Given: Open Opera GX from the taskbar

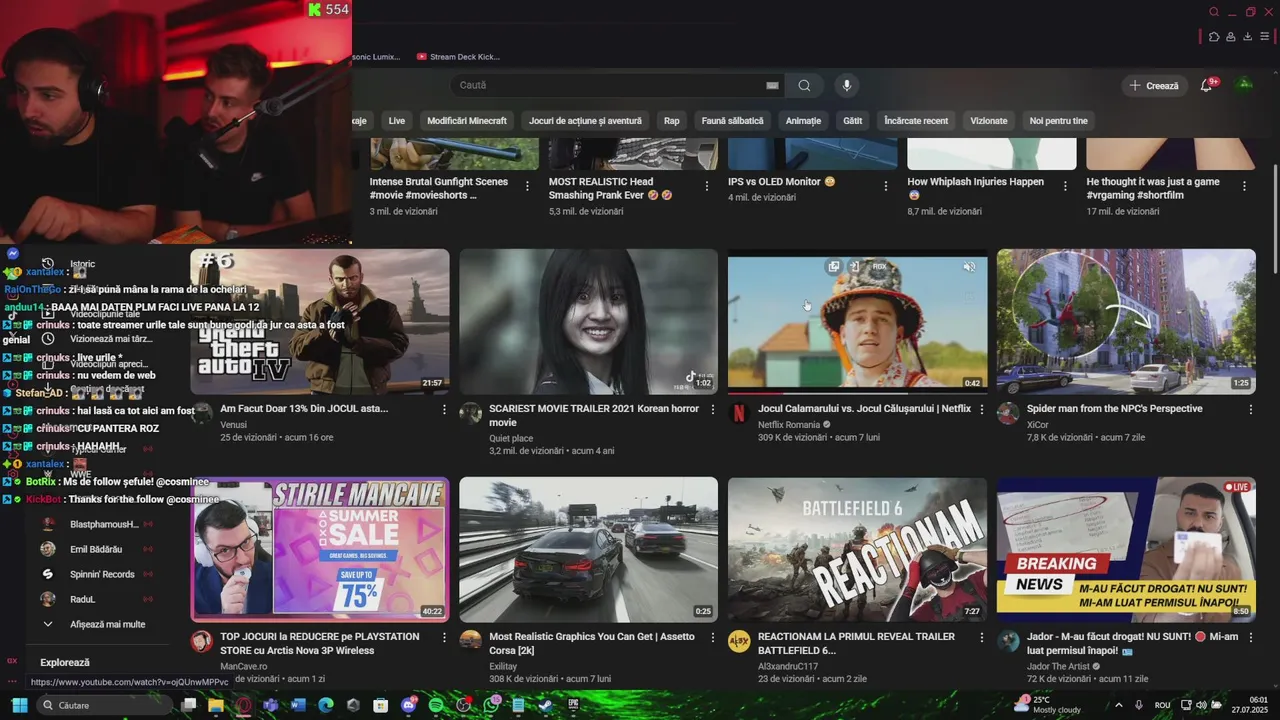Looking at the screenshot, I should [x=243, y=705].
